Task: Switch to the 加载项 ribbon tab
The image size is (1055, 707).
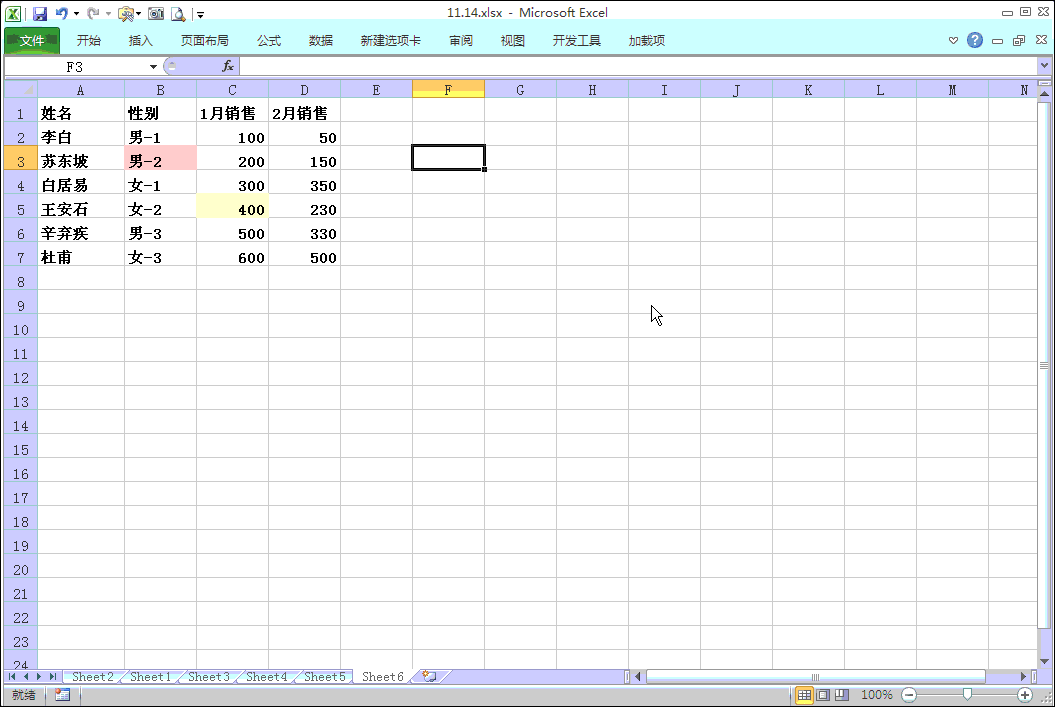Action: coord(647,40)
